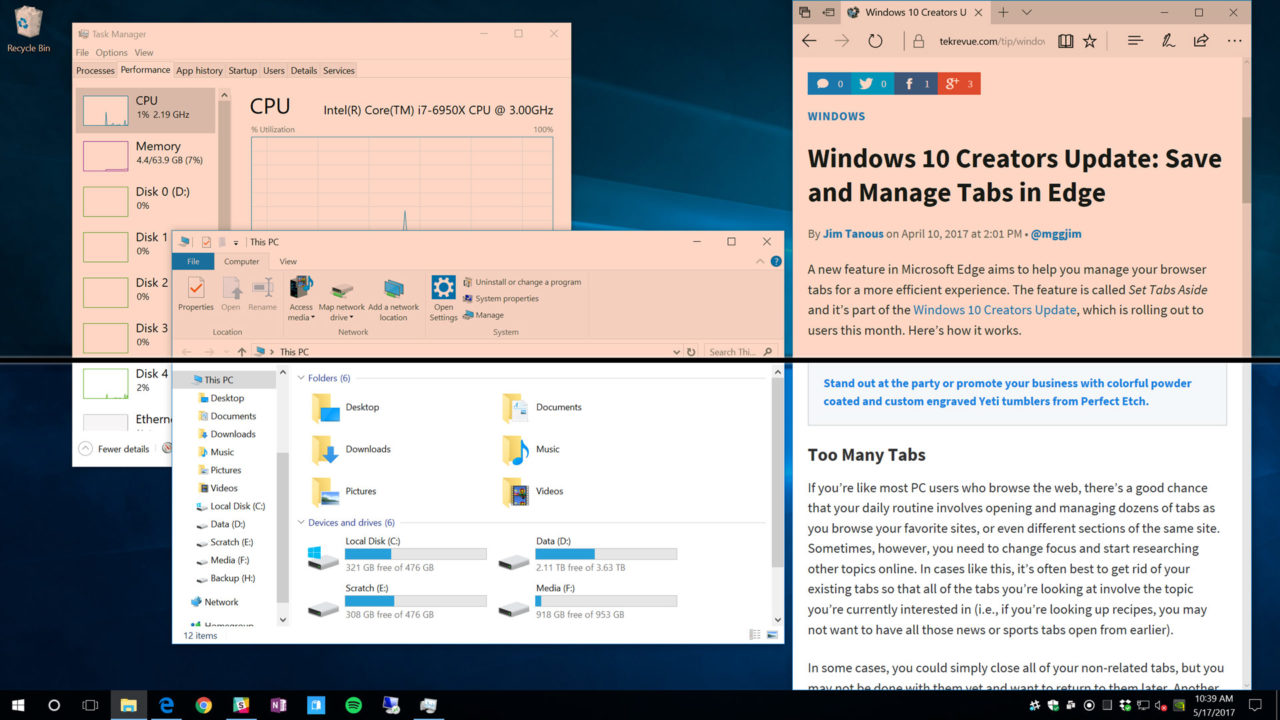Open the File tab in This PC window

(x=193, y=261)
